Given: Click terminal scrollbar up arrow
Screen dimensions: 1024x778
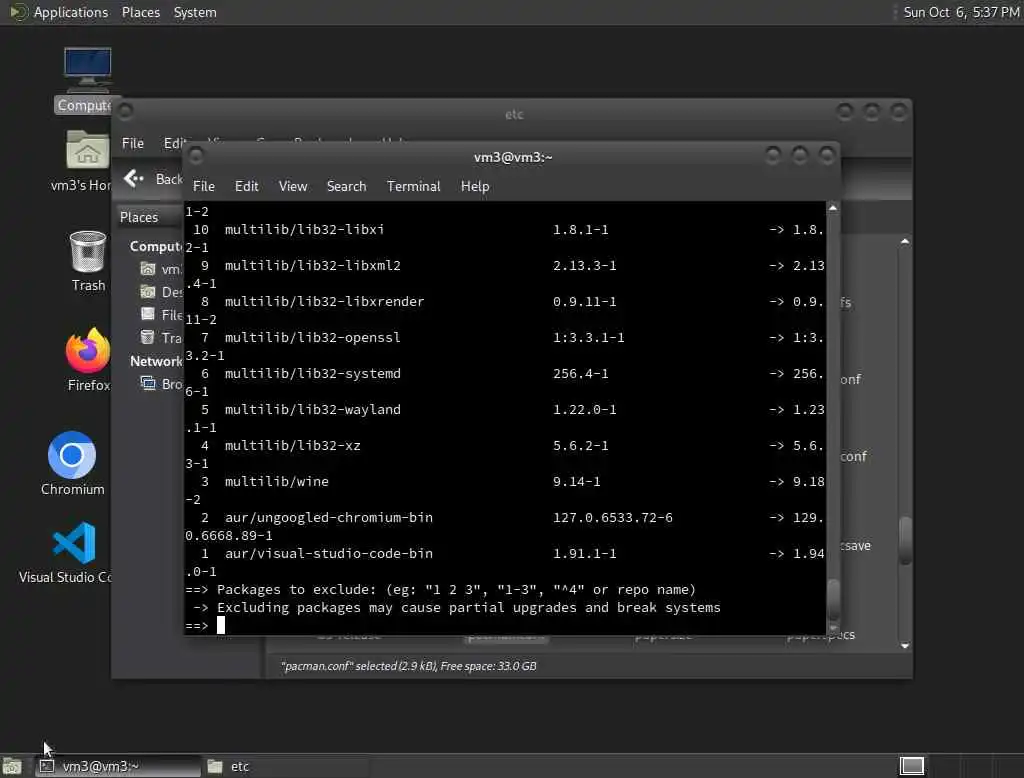Looking at the screenshot, I should [833, 208].
